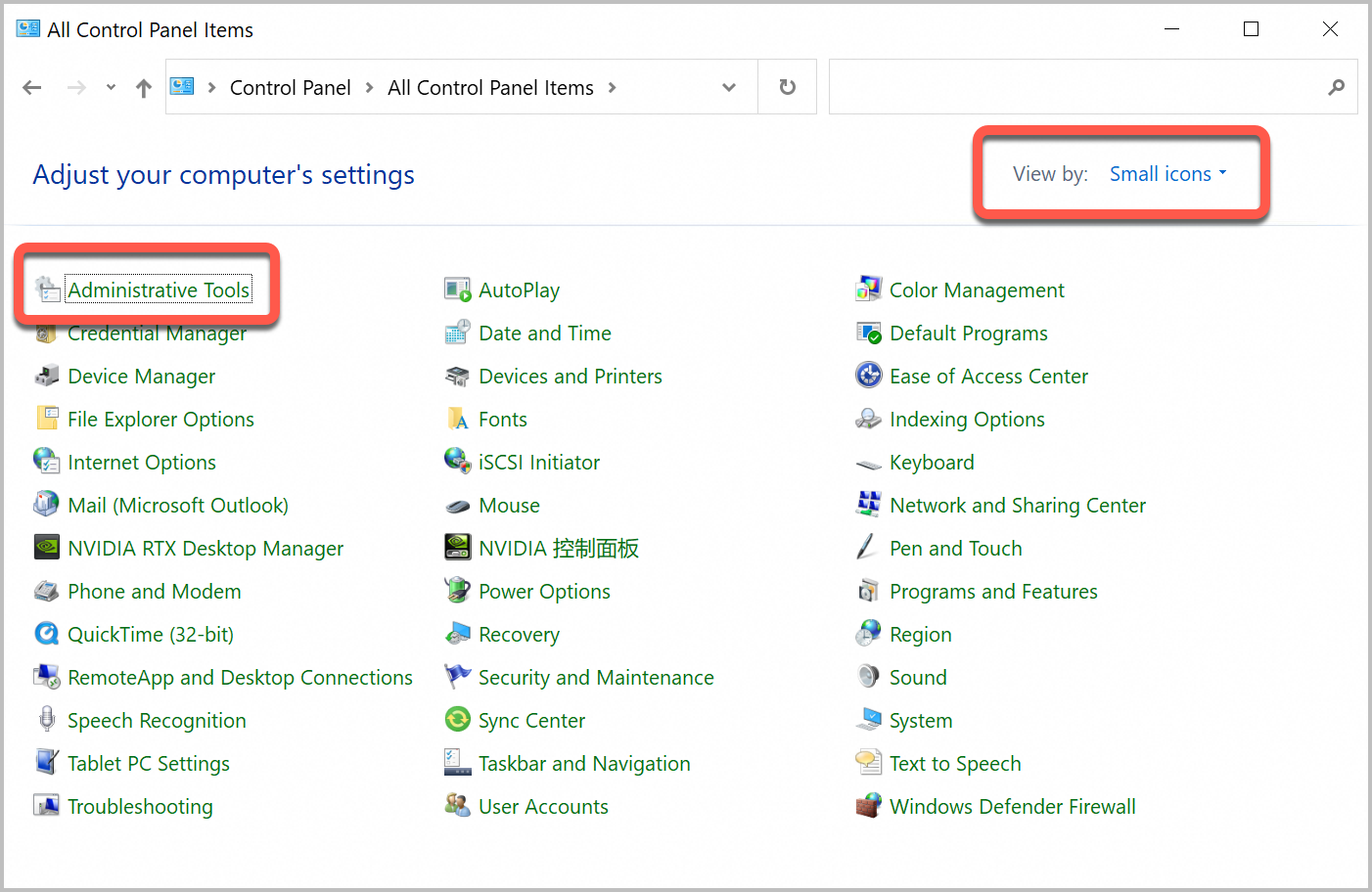Open Recovery
The image size is (1372, 892).
coord(519,635)
